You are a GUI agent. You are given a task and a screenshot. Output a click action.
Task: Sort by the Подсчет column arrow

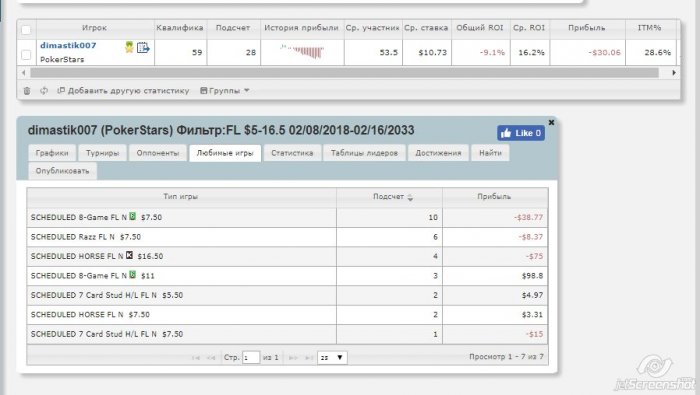pyautogui.click(x=410, y=197)
